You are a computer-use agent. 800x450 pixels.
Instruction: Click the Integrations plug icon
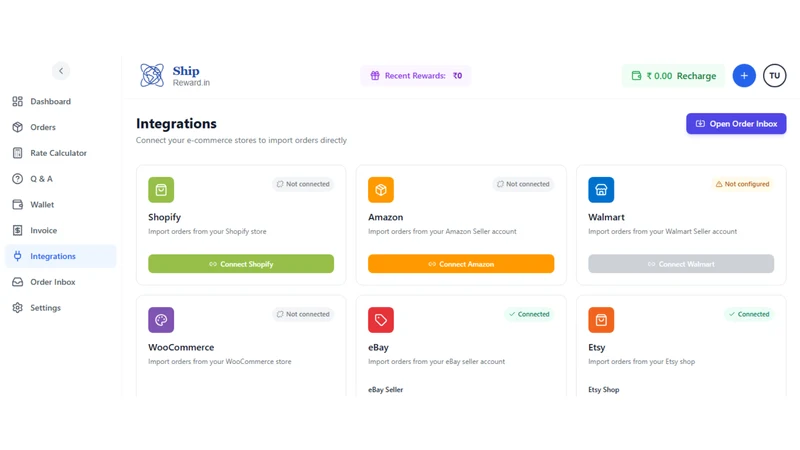[x=17, y=256]
